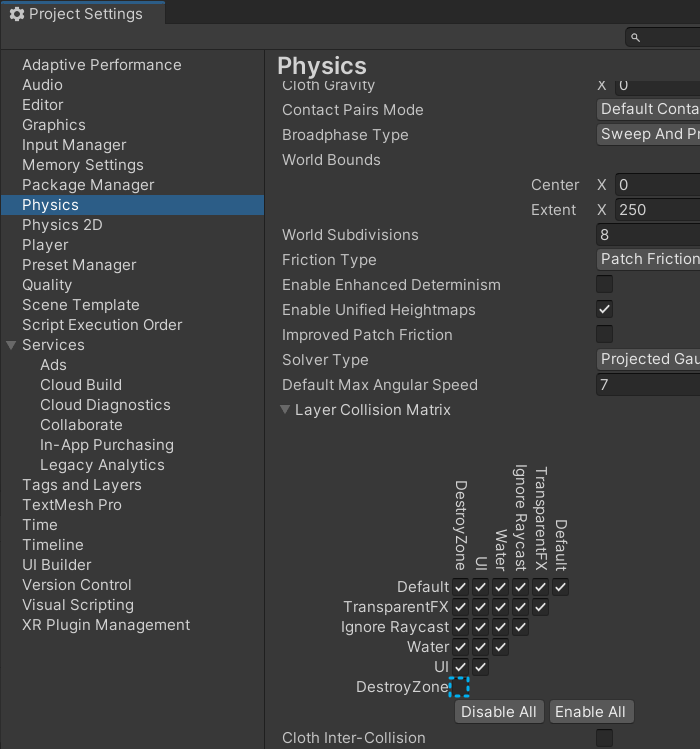Image resolution: width=700 pixels, height=749 pixels.
Task: Select Collaborate under Services
Action: tap(81, 425)
